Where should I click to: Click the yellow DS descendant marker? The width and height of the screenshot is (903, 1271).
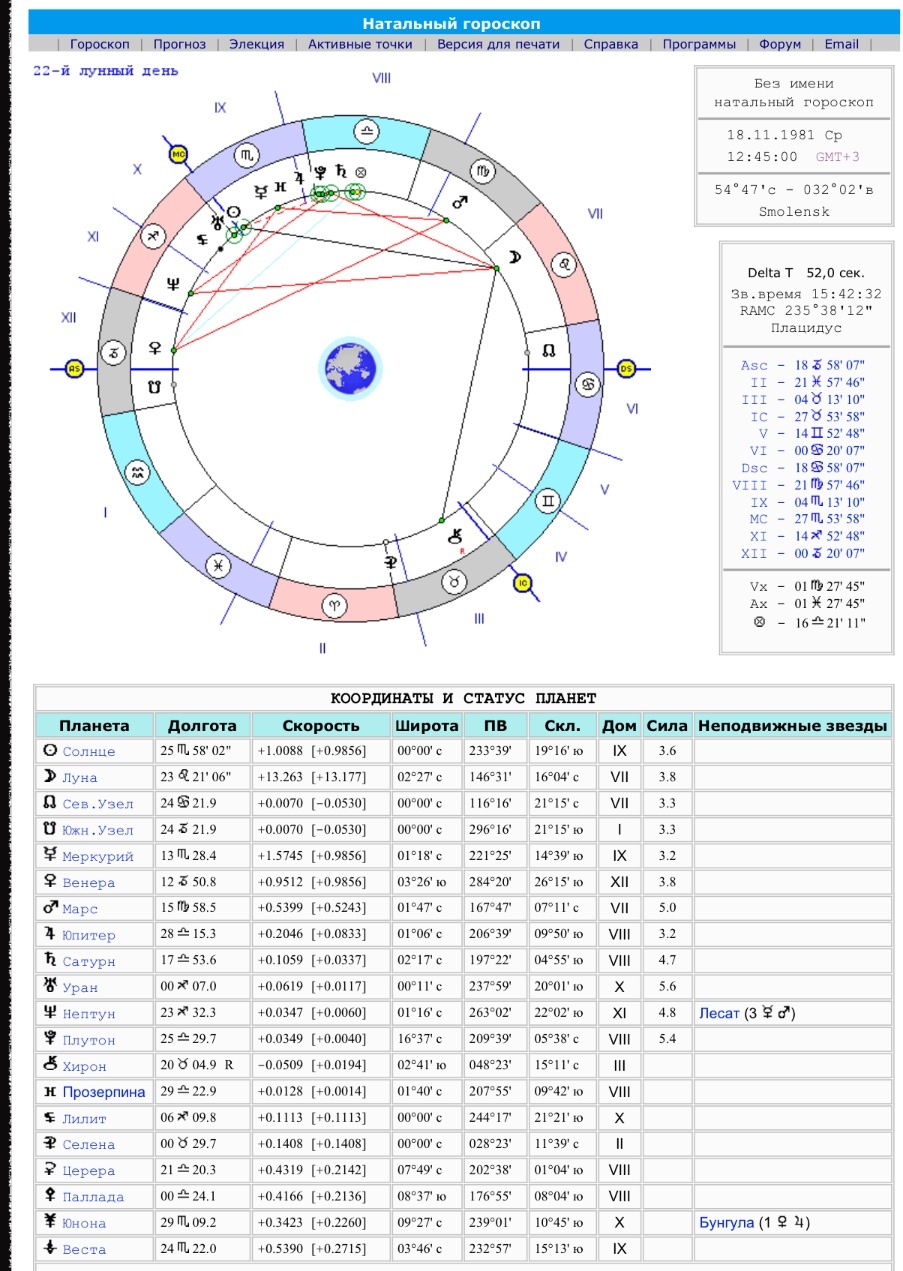(626, 369)
